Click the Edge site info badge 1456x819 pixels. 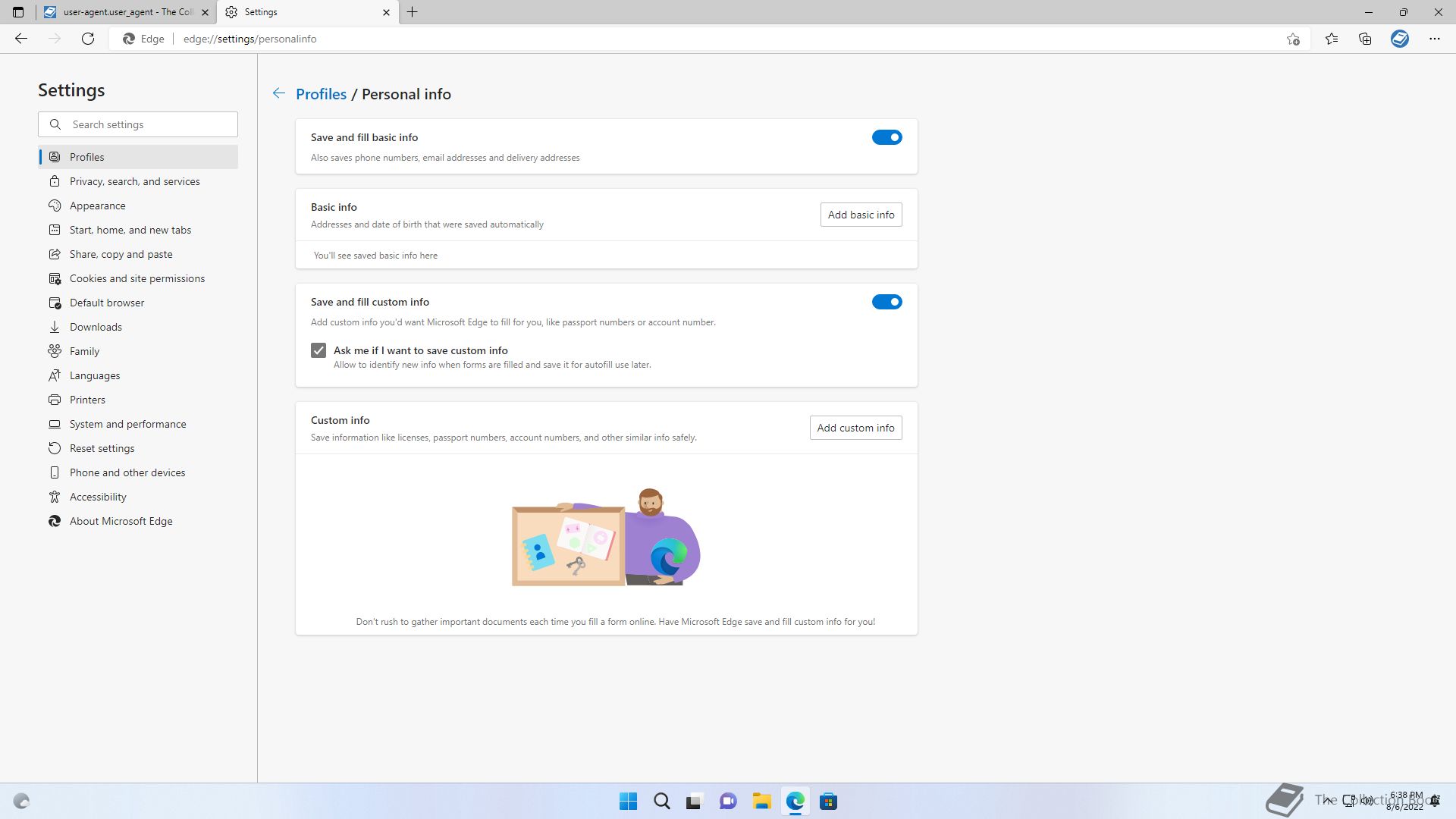[x=144, y=39]
